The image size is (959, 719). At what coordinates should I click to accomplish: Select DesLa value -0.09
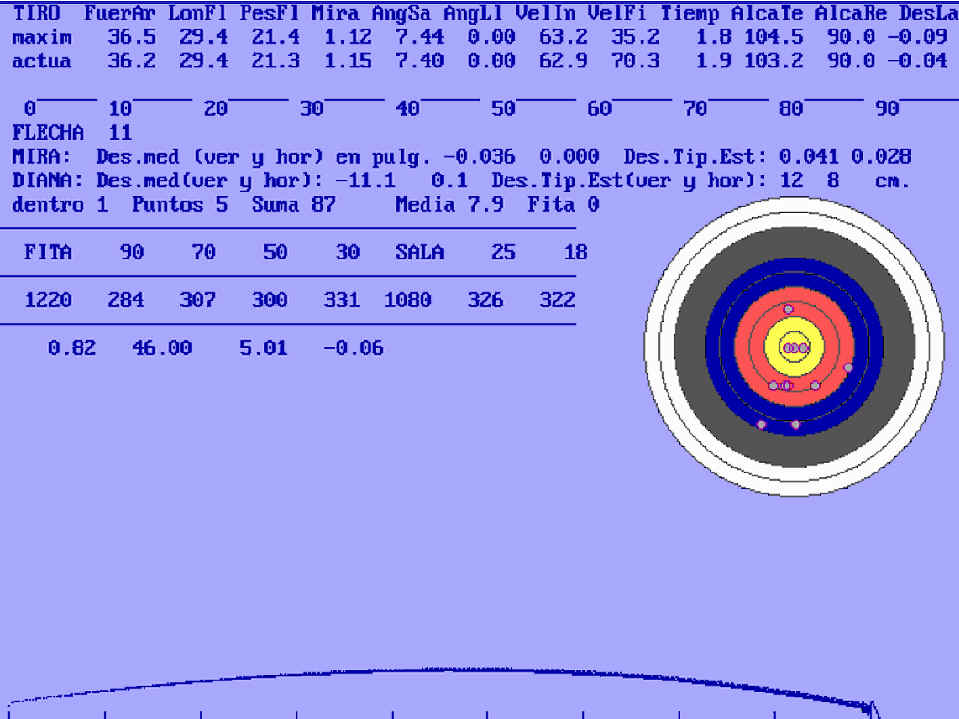917,37
